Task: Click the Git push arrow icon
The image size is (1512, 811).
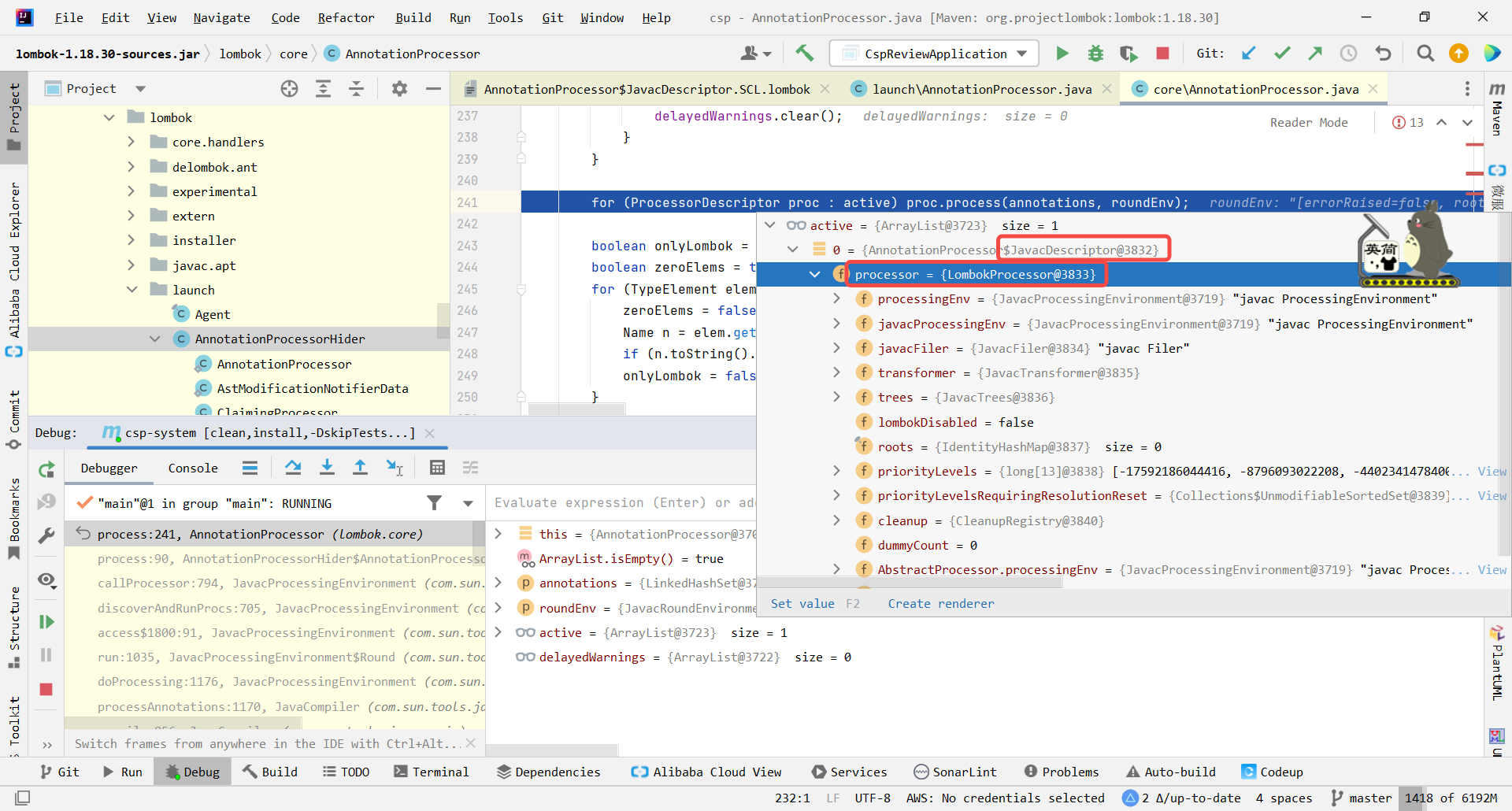Action: (1315, 53)
